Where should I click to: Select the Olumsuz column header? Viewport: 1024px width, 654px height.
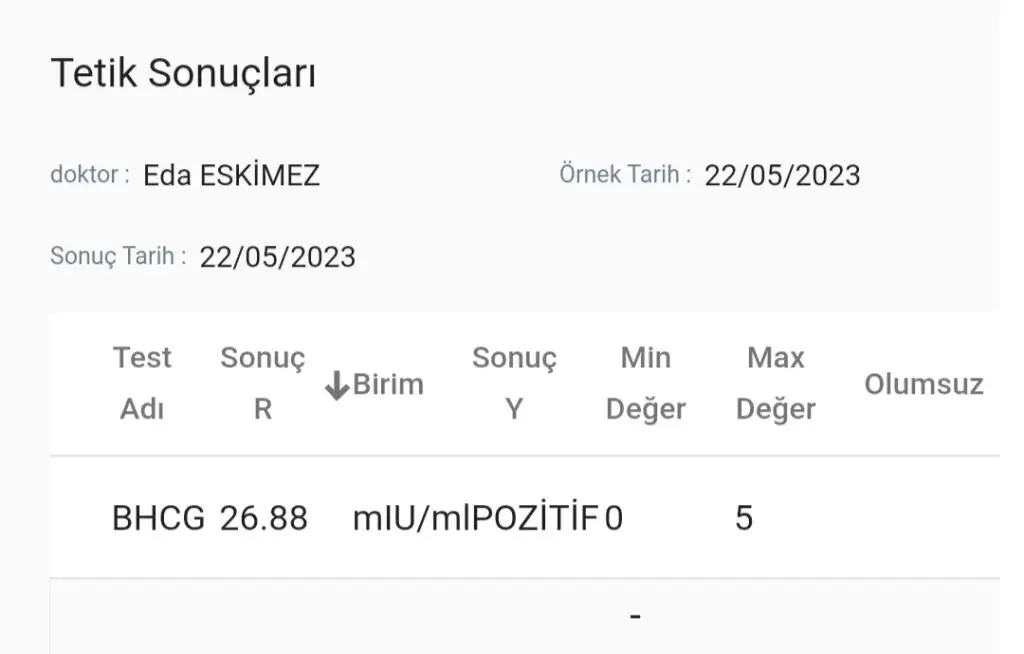point(923,384)
